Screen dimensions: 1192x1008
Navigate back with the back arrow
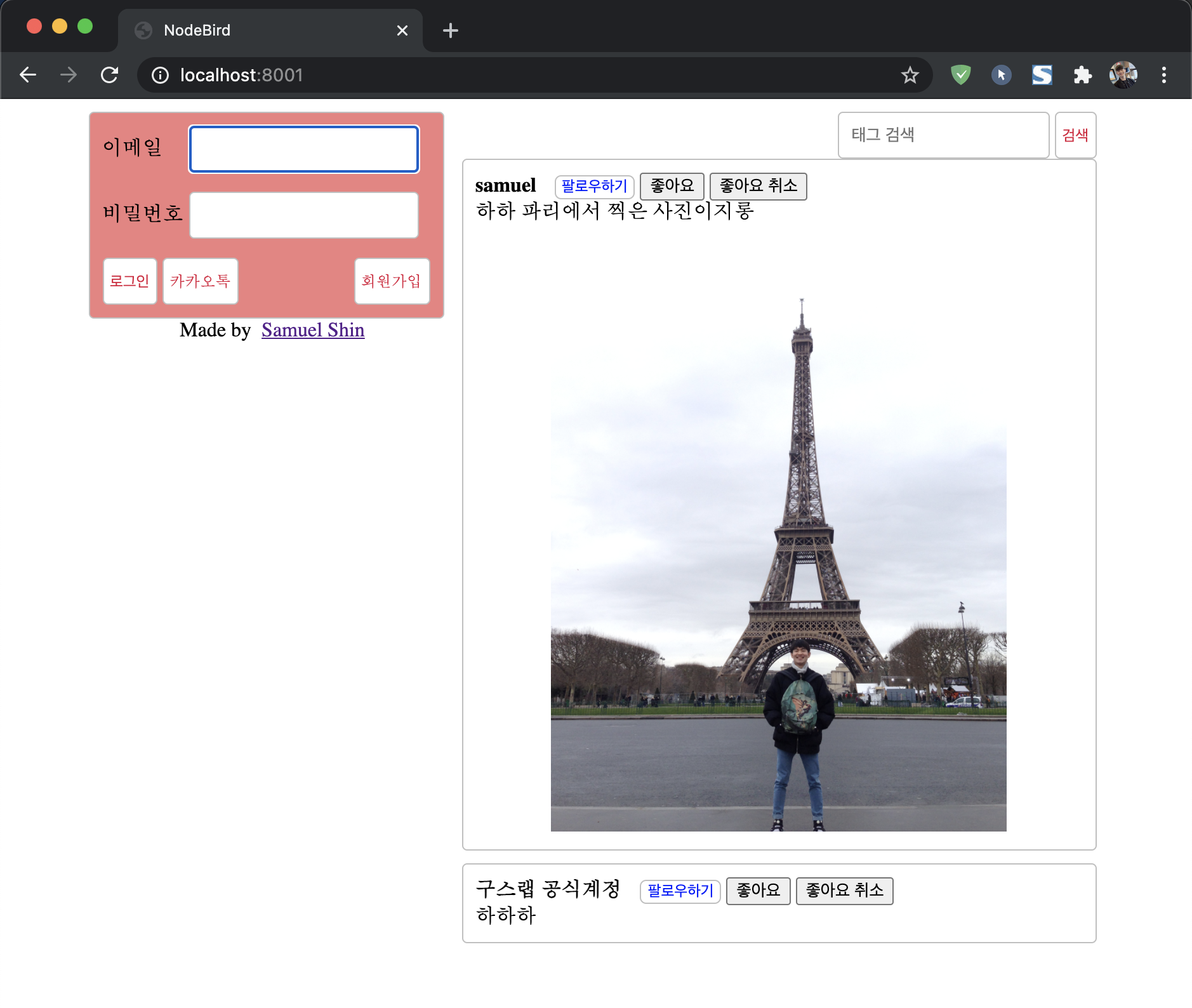pyautogui.click(x=28, y=75)
